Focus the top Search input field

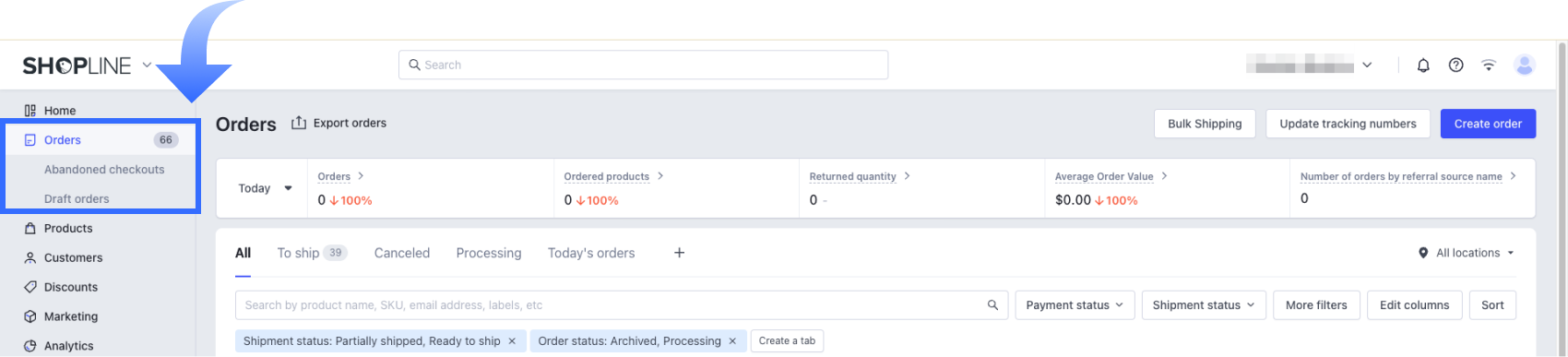click(x=644, y=65)
